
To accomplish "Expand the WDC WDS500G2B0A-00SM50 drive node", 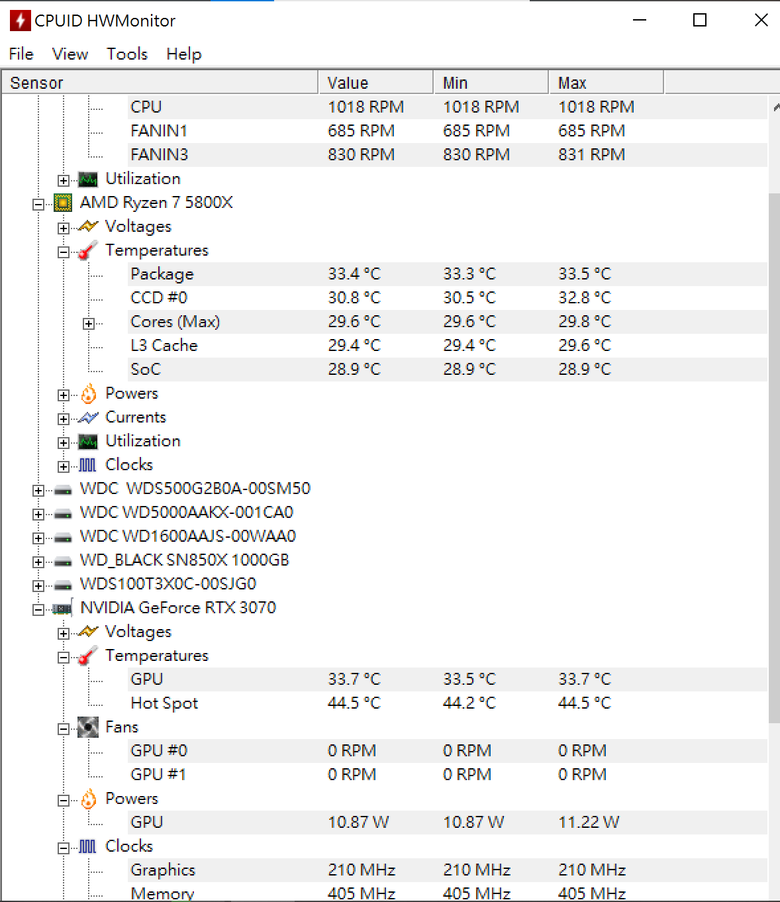I will tap(38, 490).
